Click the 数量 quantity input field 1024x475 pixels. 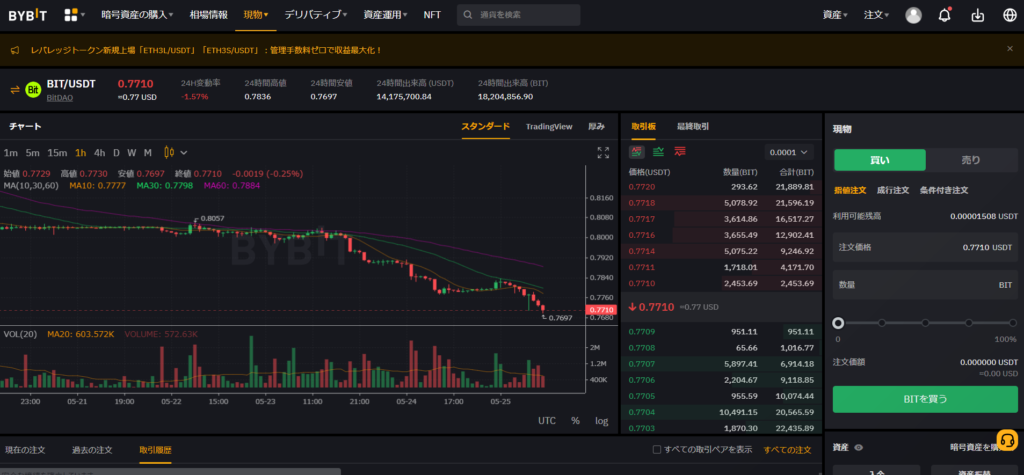click(925, 285)
